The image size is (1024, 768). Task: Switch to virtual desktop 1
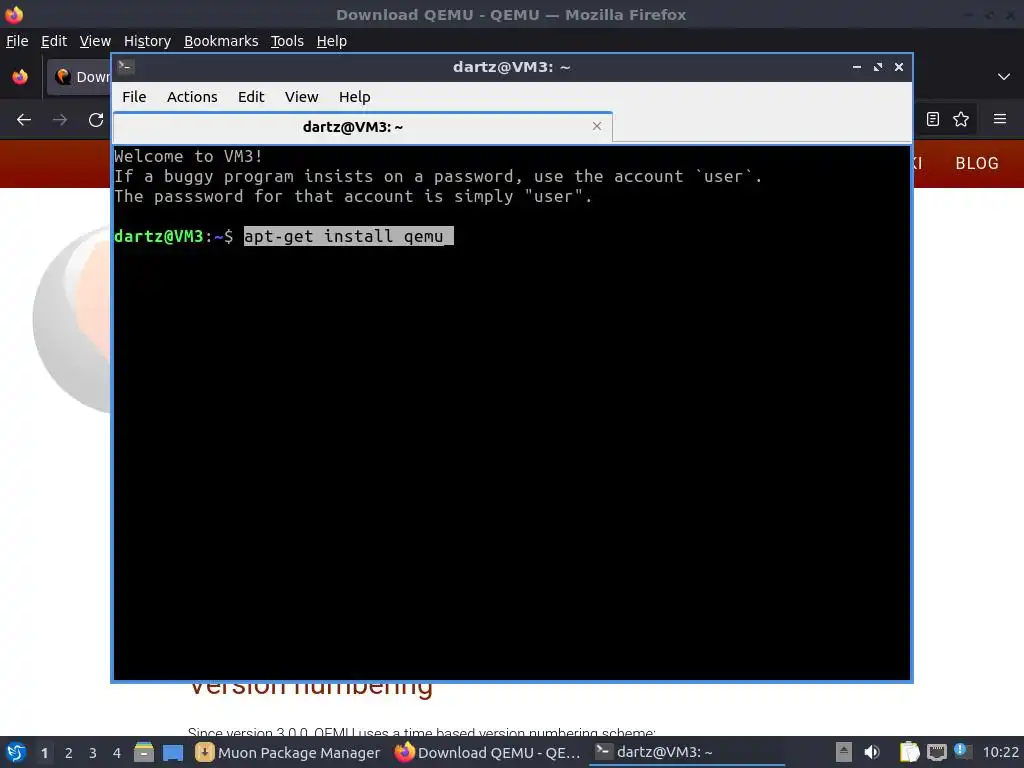click(x=44, y=753)
